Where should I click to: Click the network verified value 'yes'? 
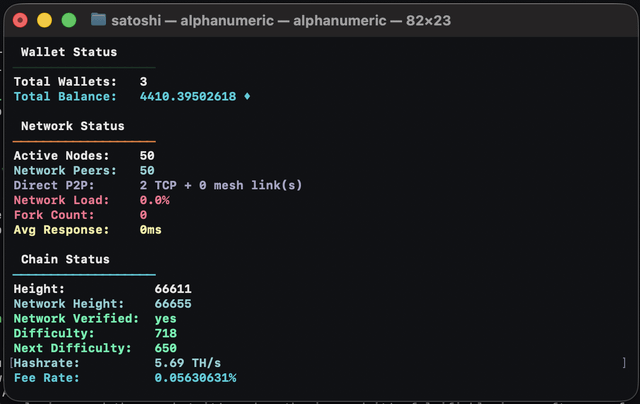[165, 319]
